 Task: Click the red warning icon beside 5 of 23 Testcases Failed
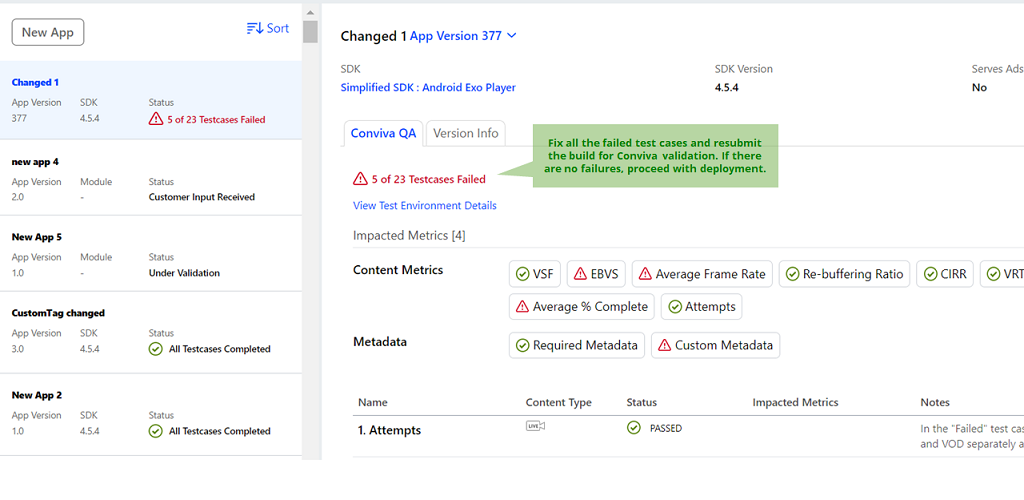pyautogui.click(x=360, y=179)
